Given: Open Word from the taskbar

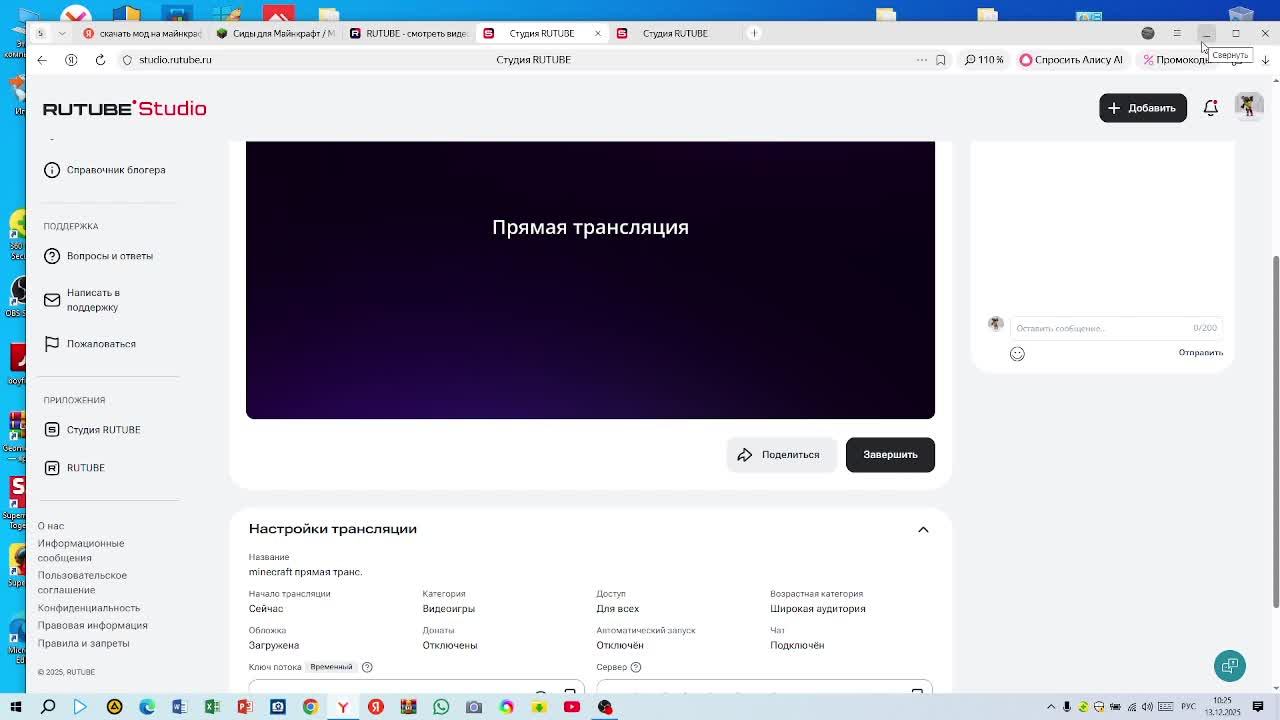Looking at the screenshot, I should click(x=179, y=707).
